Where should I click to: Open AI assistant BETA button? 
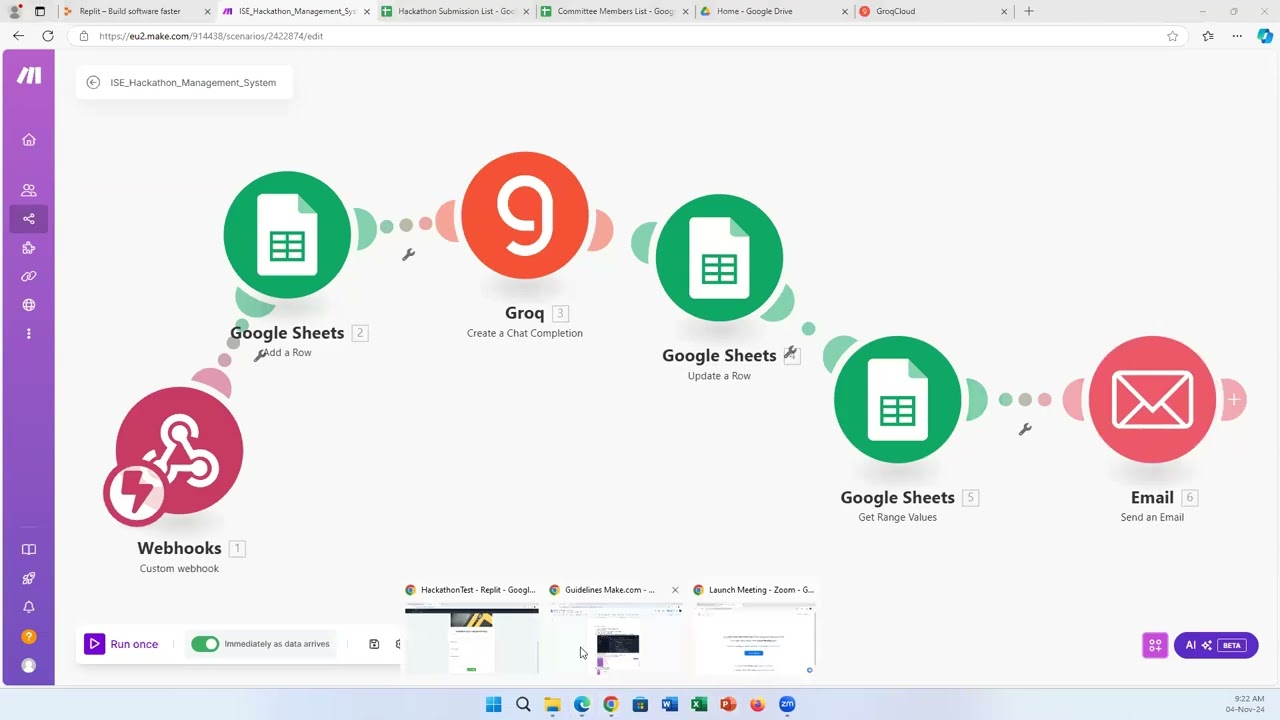(x=1216, y=645)
